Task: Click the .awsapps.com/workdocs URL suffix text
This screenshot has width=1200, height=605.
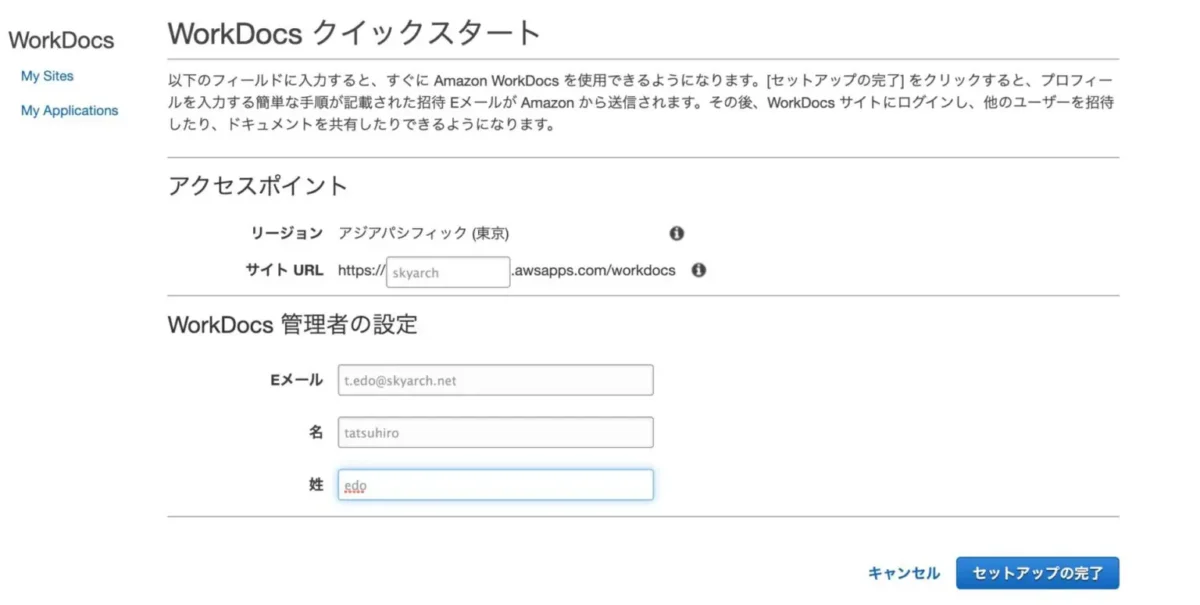Action: [x=594, y=270]
